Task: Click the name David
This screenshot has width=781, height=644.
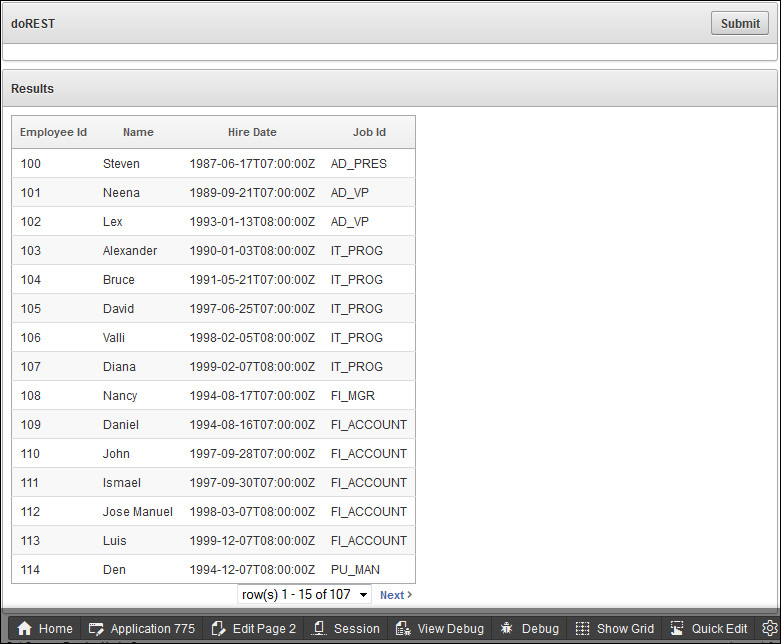Action: (x=118, y=308)
